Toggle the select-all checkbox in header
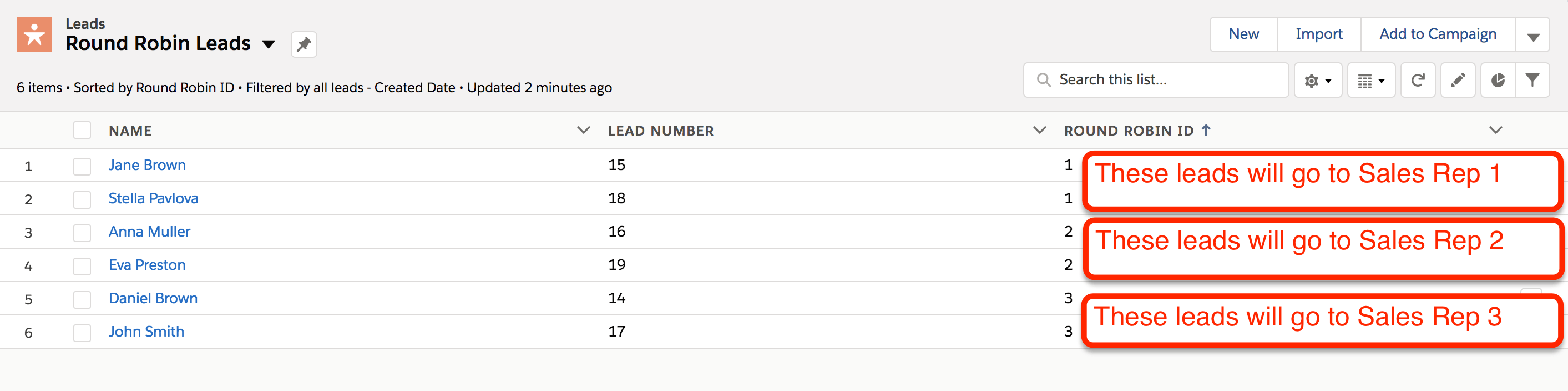 tap(82, 130)
